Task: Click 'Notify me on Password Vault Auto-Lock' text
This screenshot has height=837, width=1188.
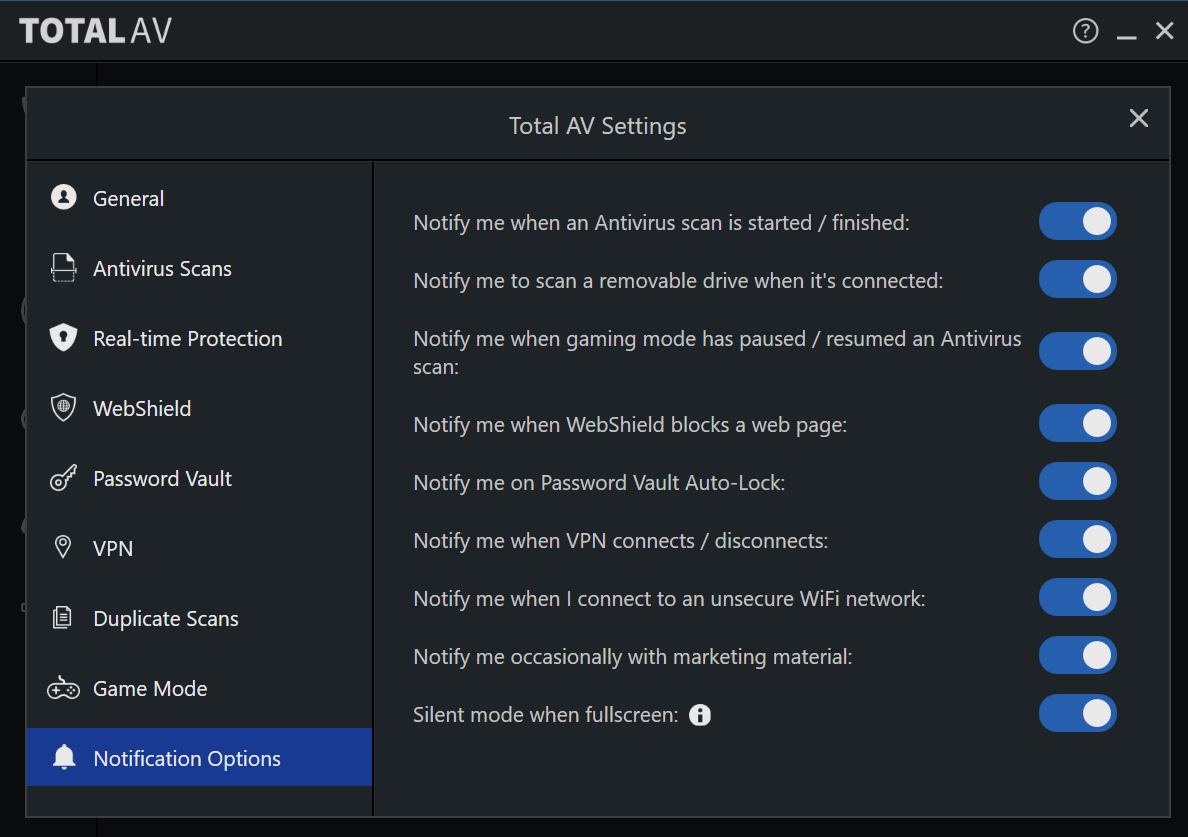Action: point(599,483)
